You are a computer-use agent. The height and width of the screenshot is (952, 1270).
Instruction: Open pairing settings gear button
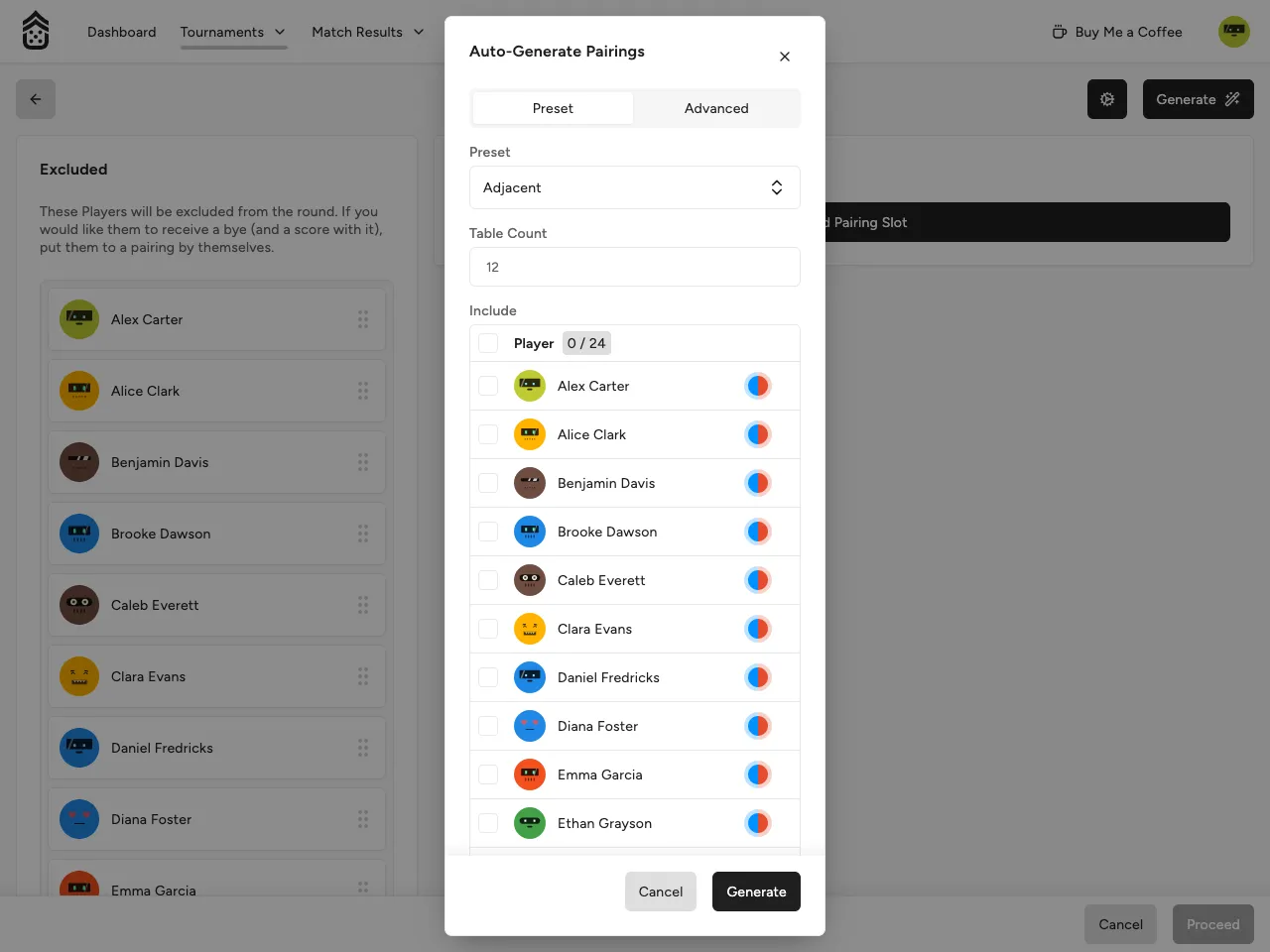1107,99
